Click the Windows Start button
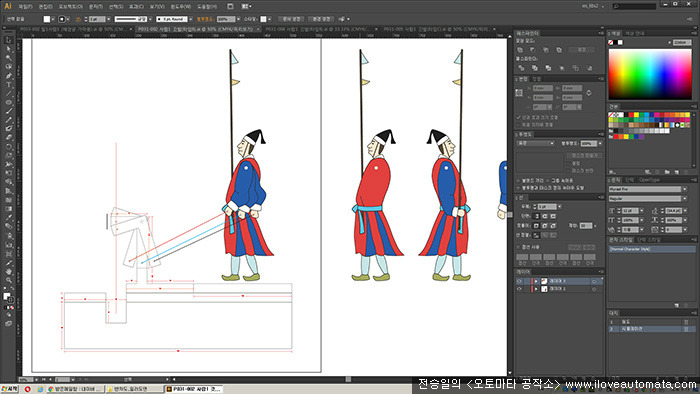700x394 pixels. tap(9, 389)
